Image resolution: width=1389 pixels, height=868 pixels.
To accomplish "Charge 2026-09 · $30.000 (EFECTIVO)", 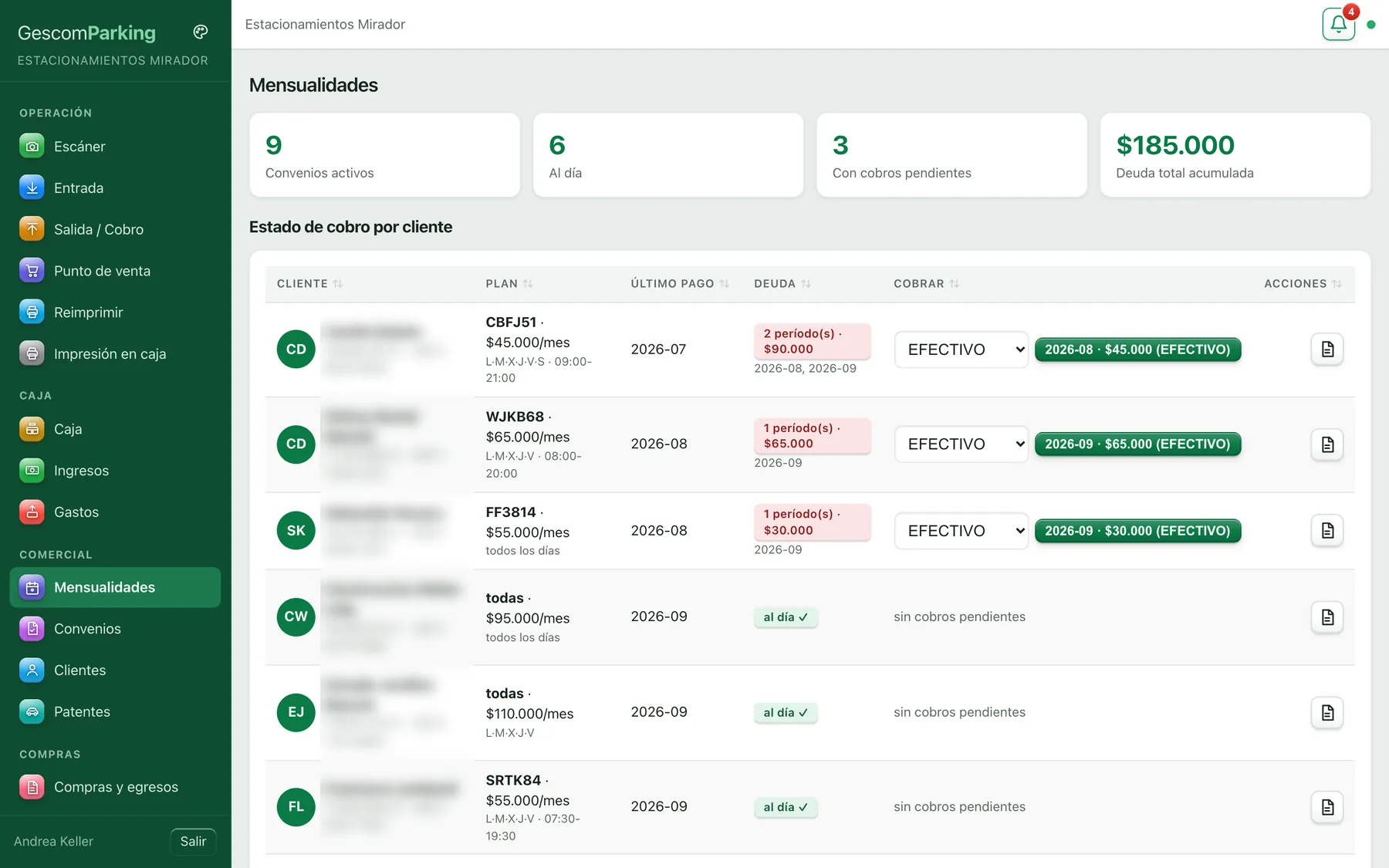I will [1137, 531].
